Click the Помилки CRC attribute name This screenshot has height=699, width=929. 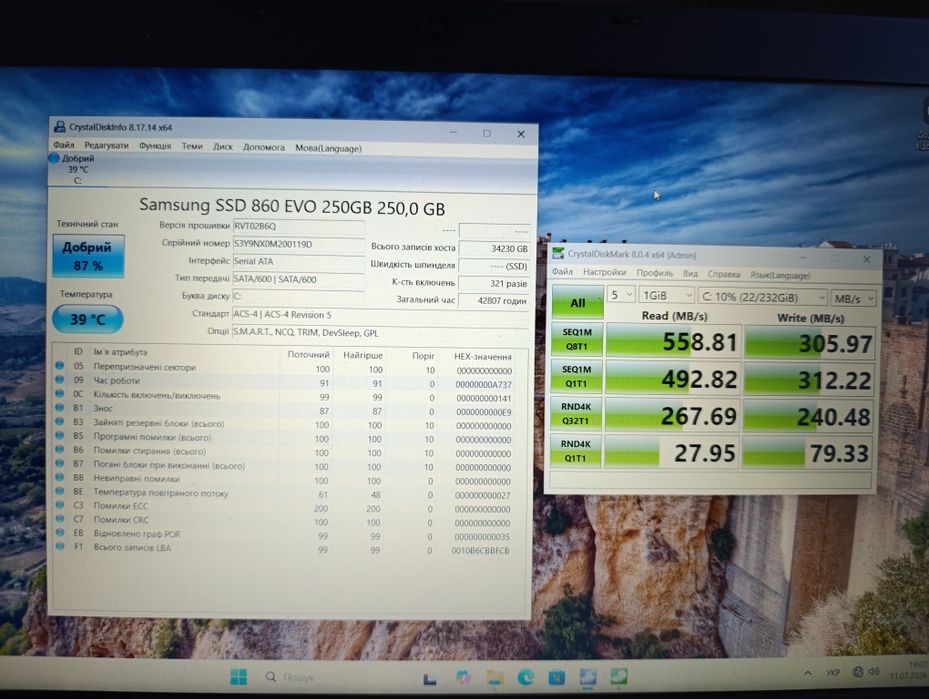121,520
